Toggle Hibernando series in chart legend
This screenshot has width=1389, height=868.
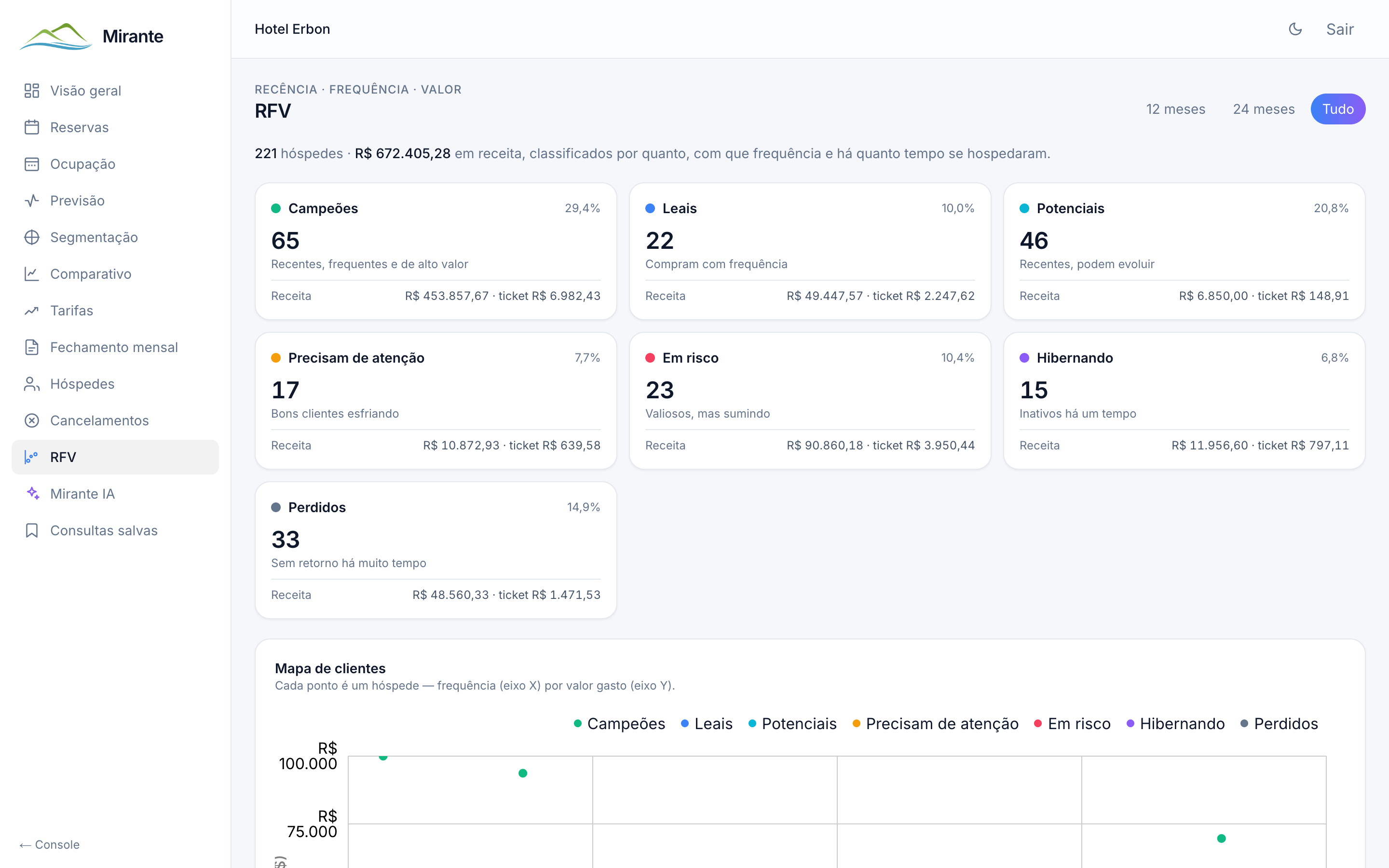(1175, 724)
